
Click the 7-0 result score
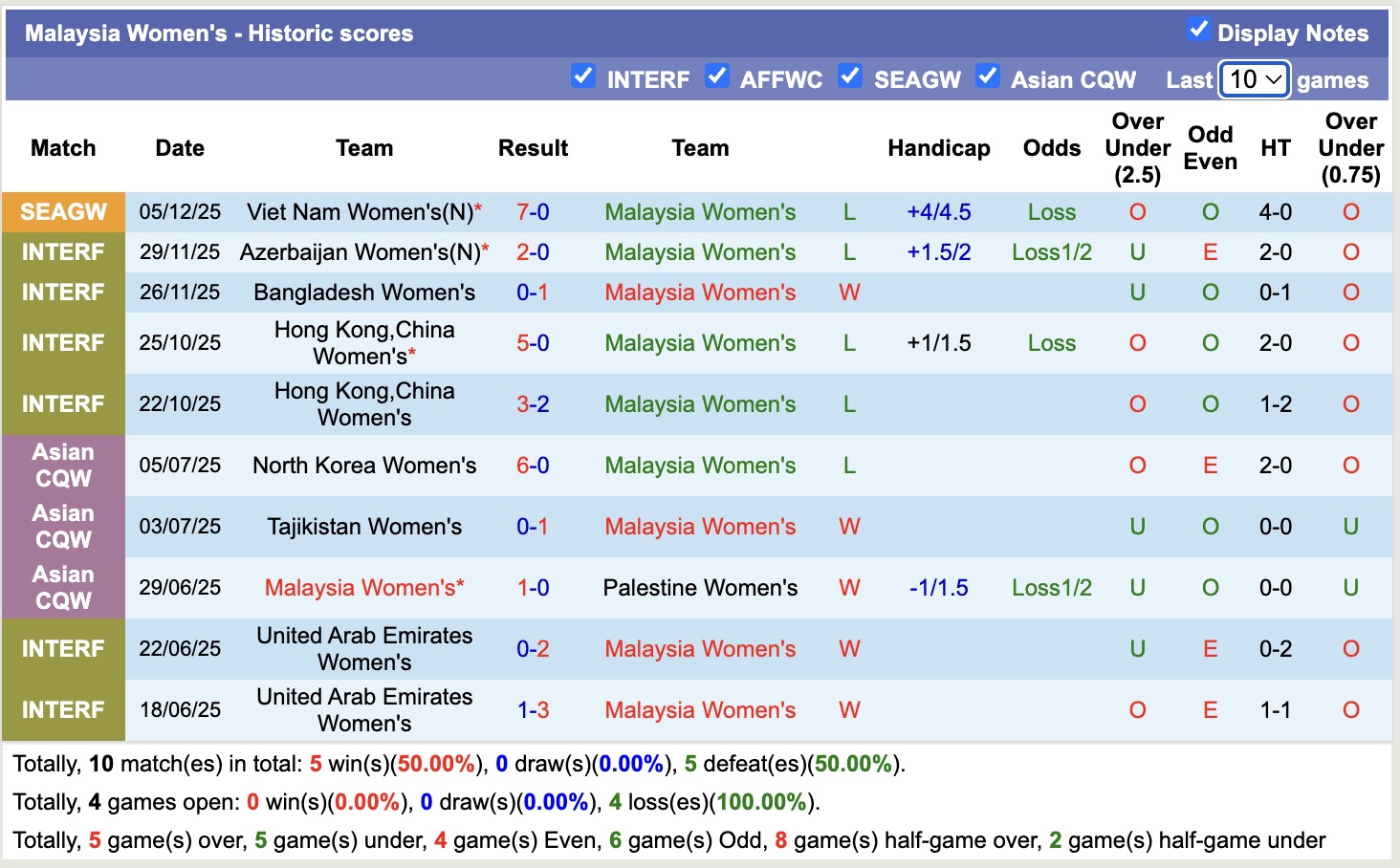[x=533, y=212]
